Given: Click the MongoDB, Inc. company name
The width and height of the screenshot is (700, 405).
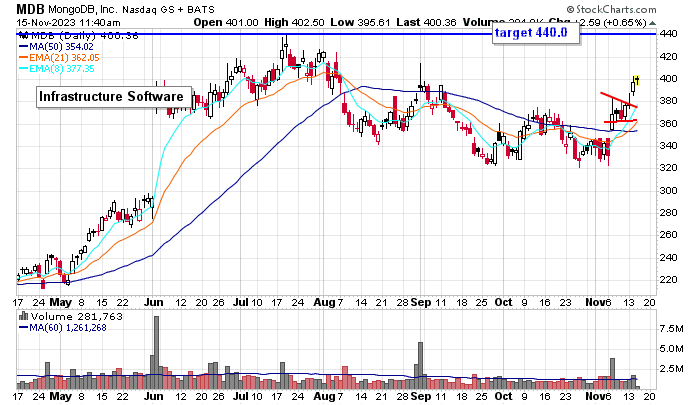Looking at the screenshot, I should click(84, 9).
